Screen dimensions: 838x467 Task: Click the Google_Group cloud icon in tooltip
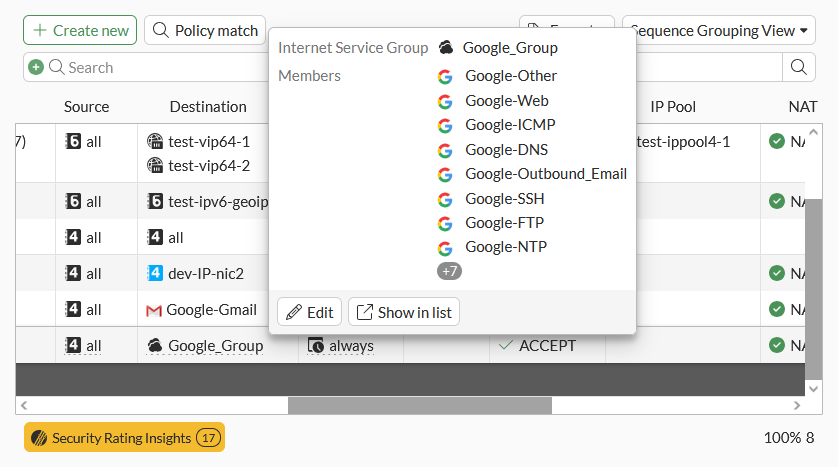coord(446,48)
